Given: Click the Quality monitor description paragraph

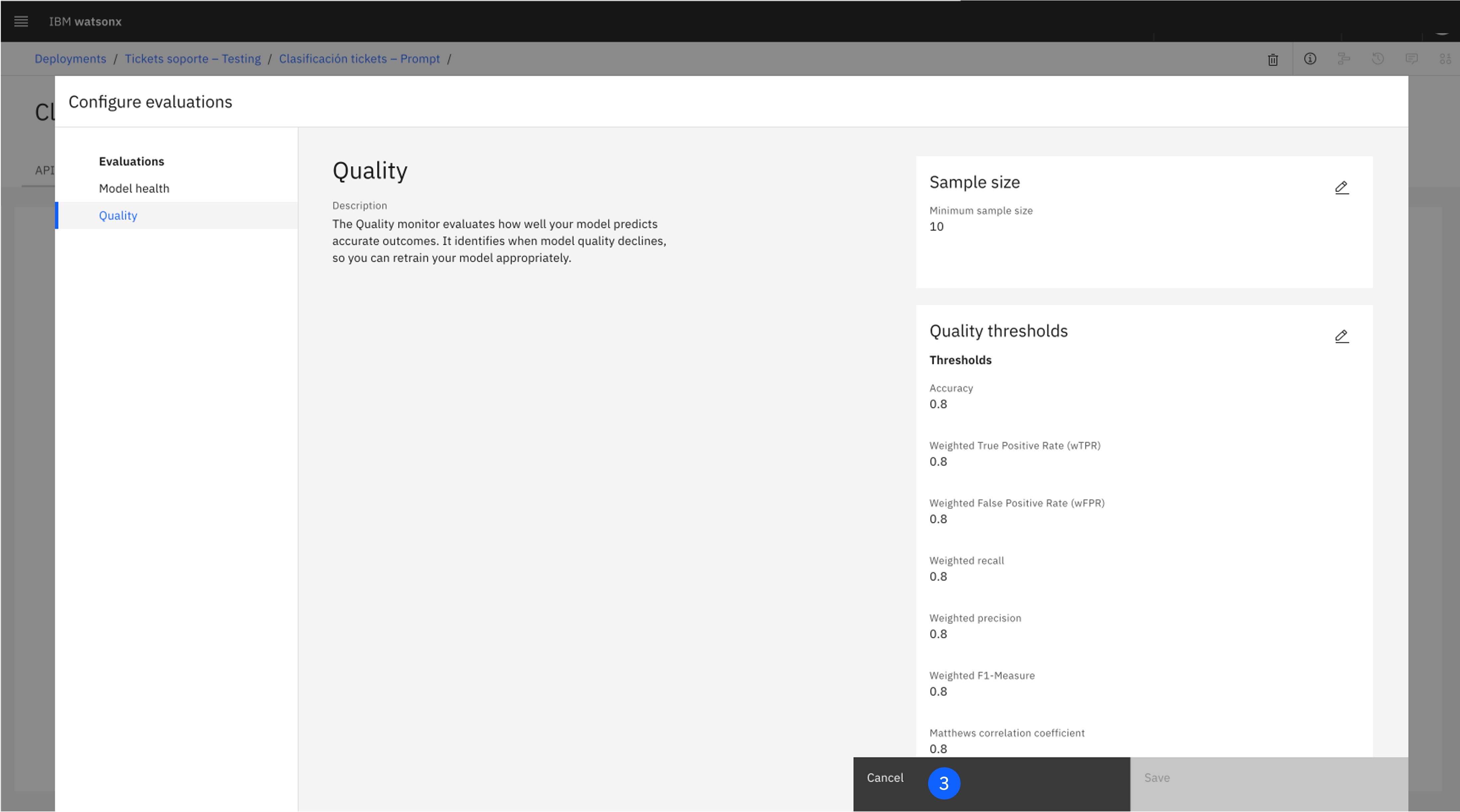Looking at the screenshot, I should point(499,241).
